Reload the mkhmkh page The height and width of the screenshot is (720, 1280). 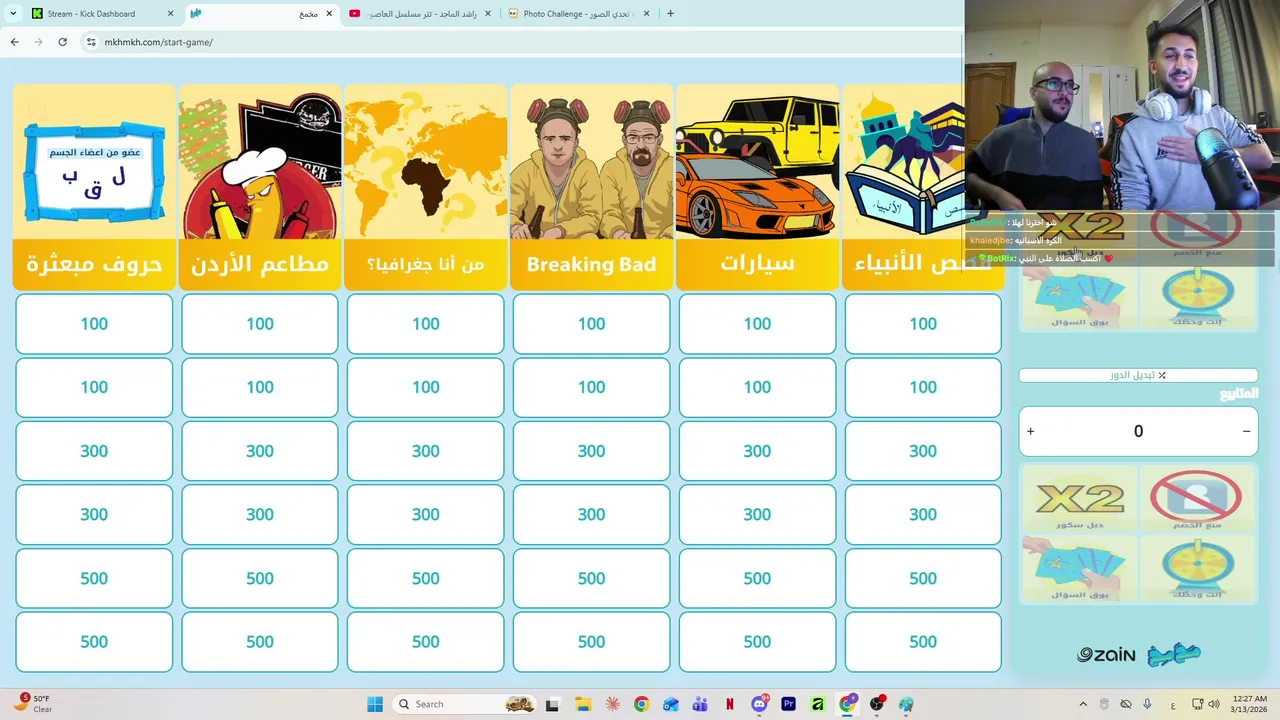click(62, 42)
